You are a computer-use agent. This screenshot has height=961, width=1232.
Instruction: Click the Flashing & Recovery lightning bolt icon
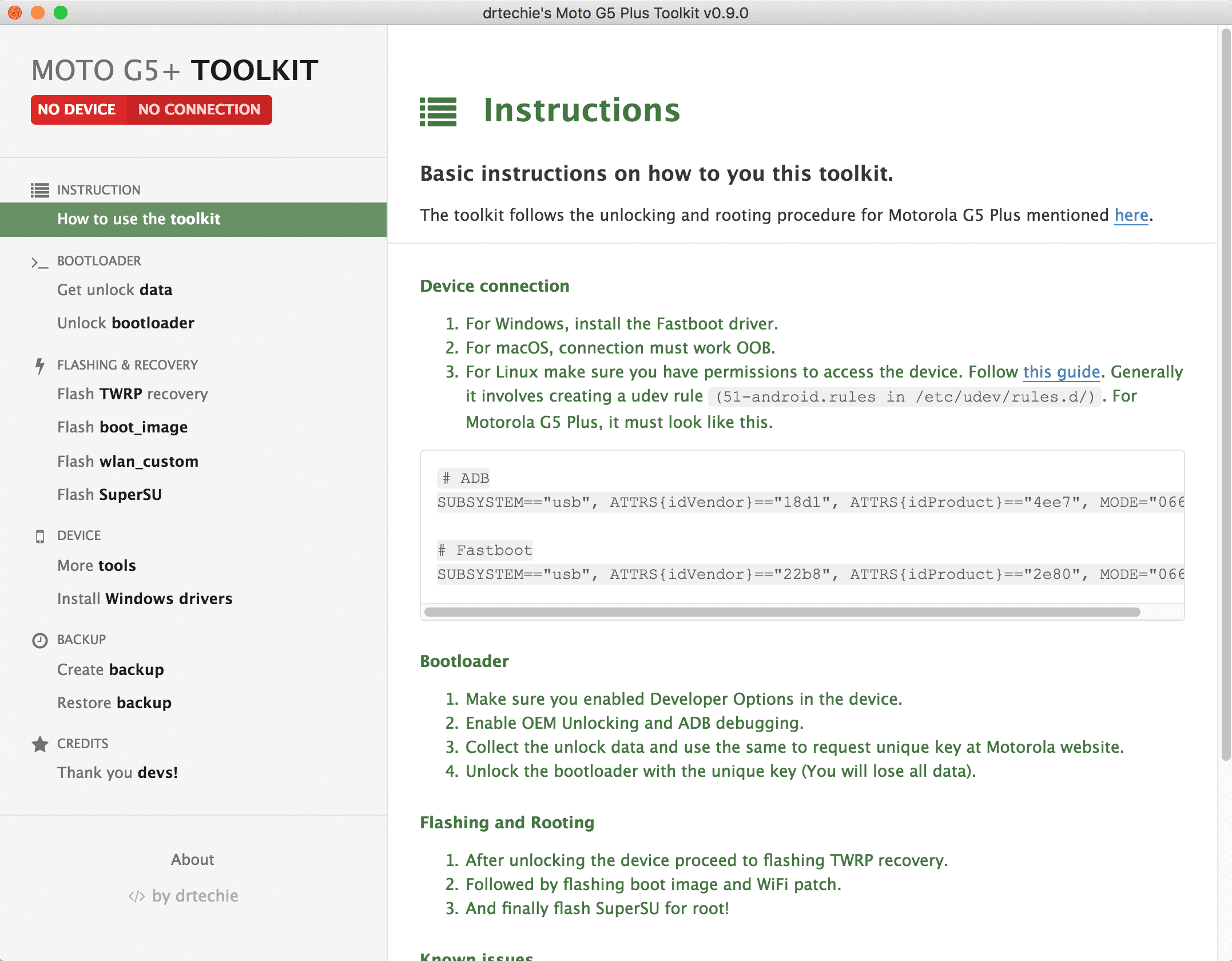point(39,366)
